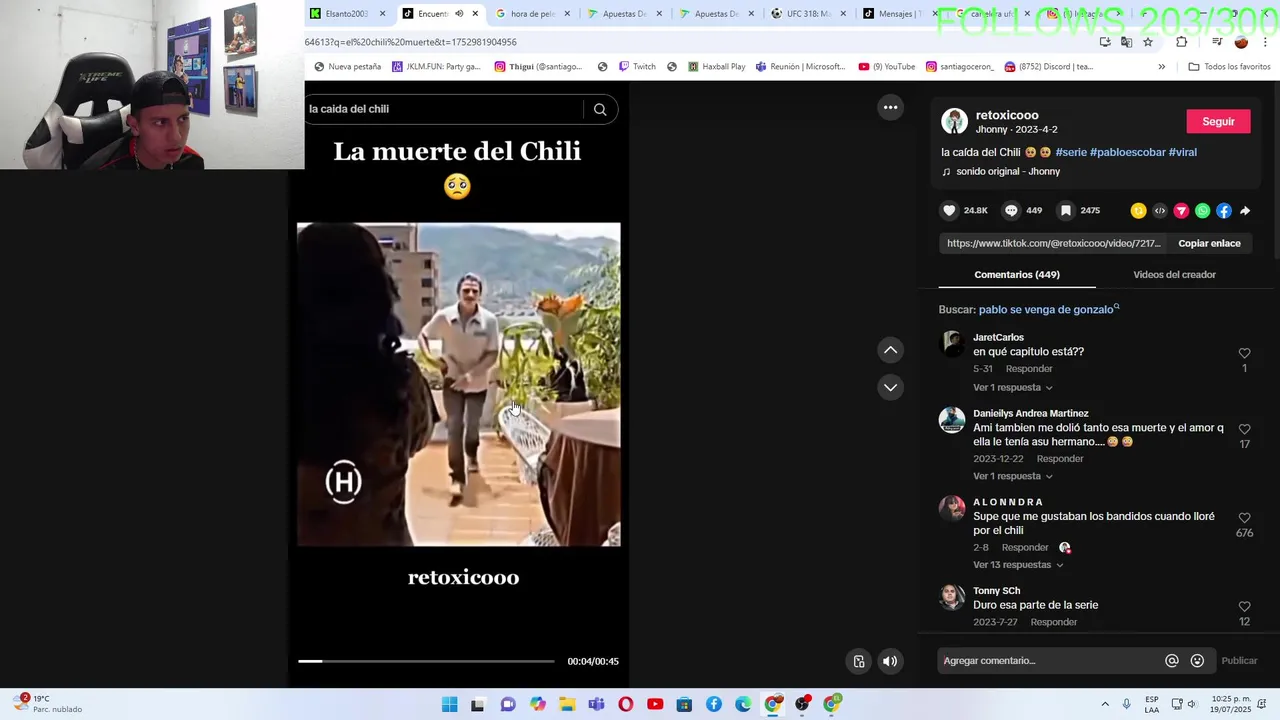Expand 'Ver 1 respuesta' under Danieilys comment

pos(1012,476)
